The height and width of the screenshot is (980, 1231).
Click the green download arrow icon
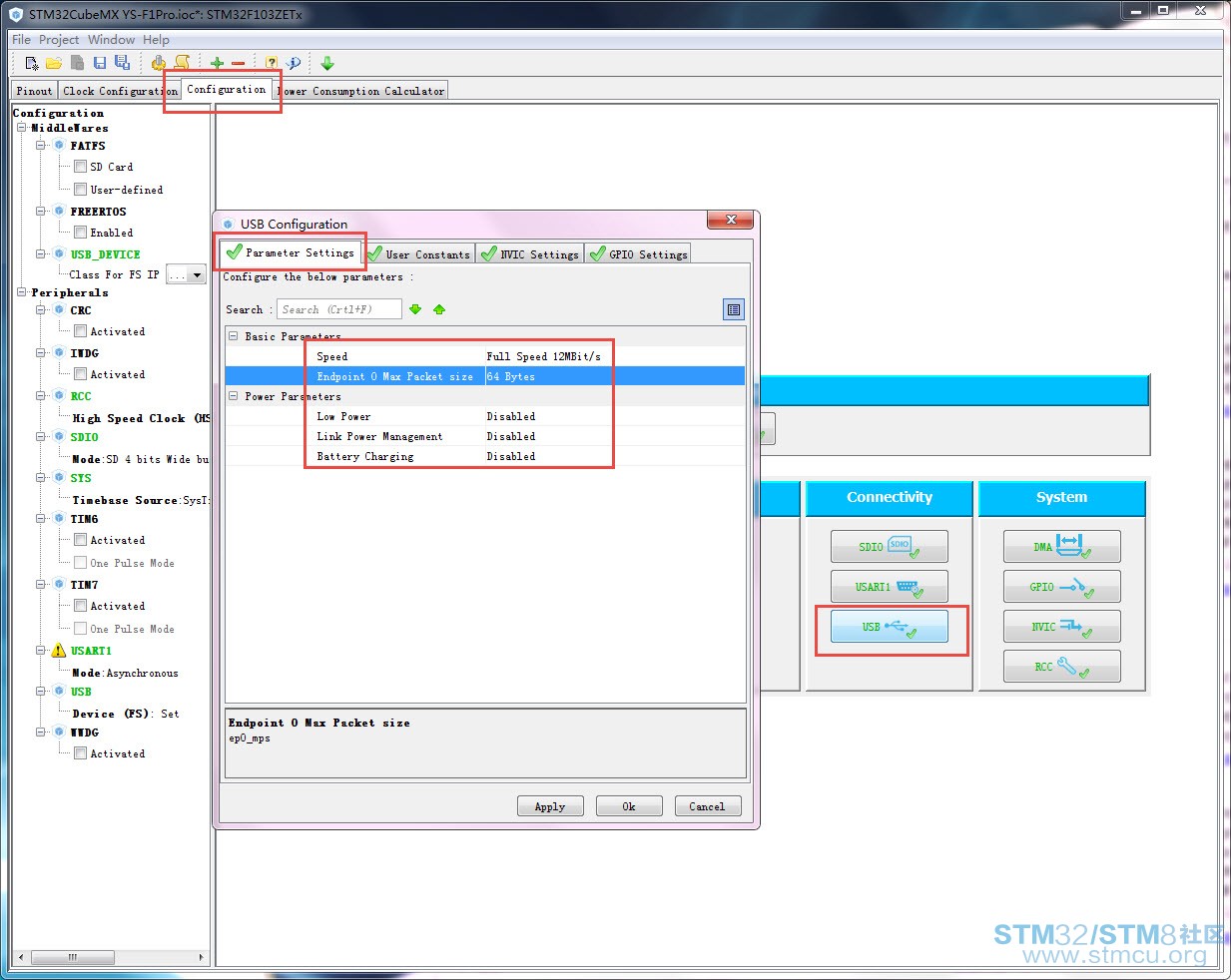327,63
